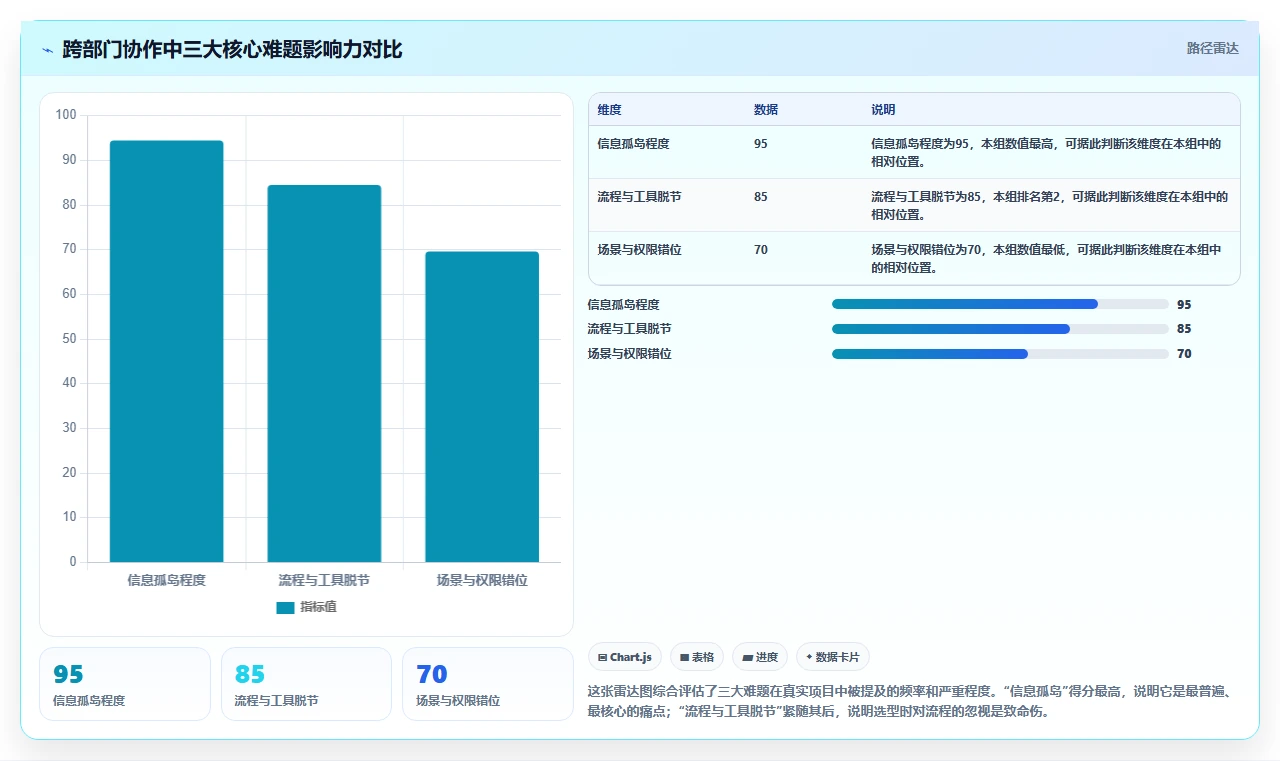Click the lightning icon beside the title
The width and height of the screenshot is (1280, 761).
(47, 50)
